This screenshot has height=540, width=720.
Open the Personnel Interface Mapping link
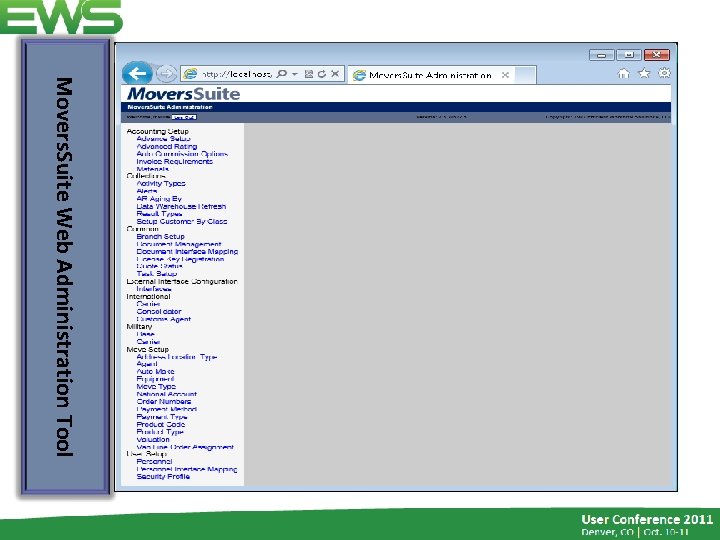tap(186, 469)
